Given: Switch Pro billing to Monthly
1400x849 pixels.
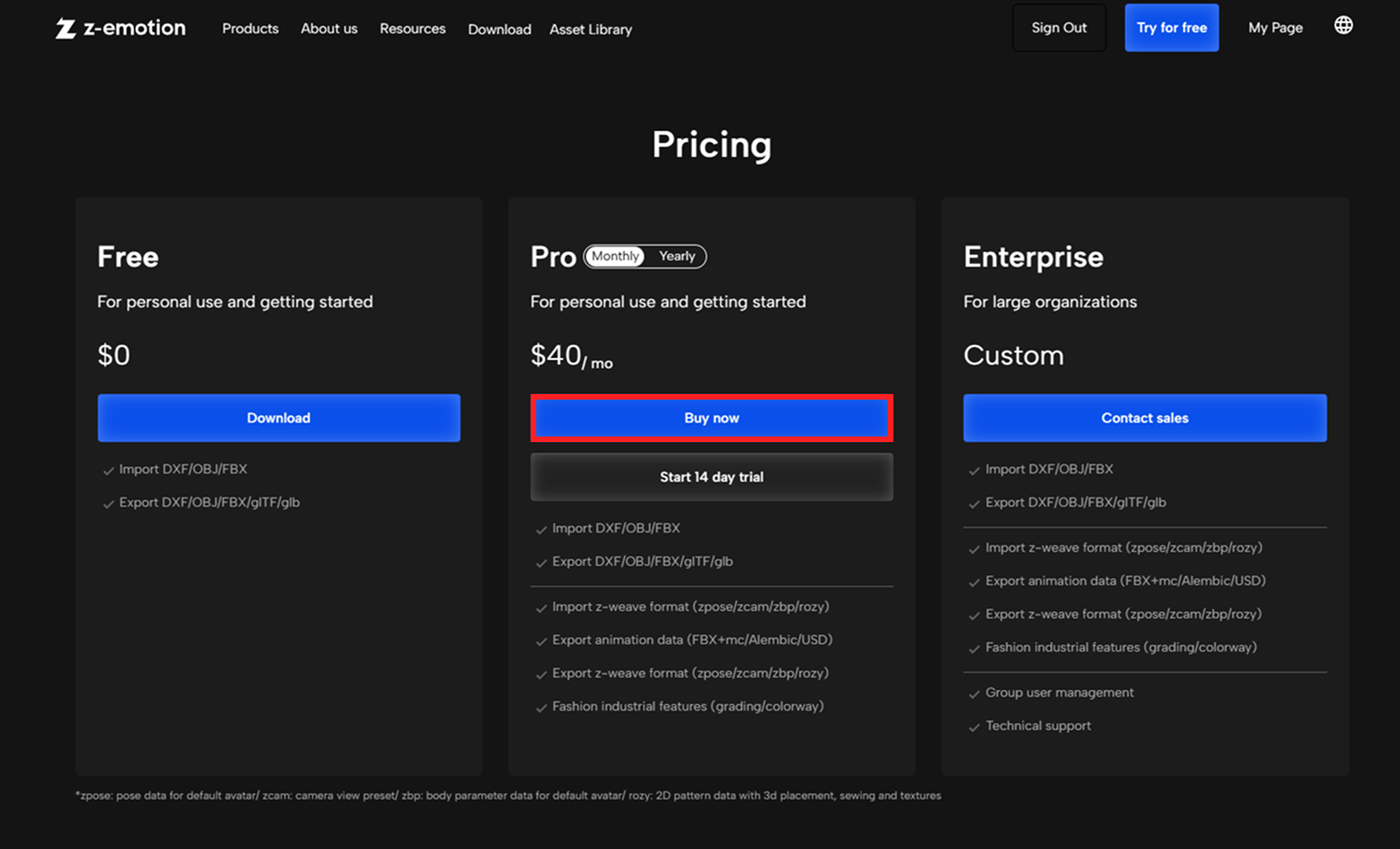Looking at the screenshot, I should pos(616,257).
